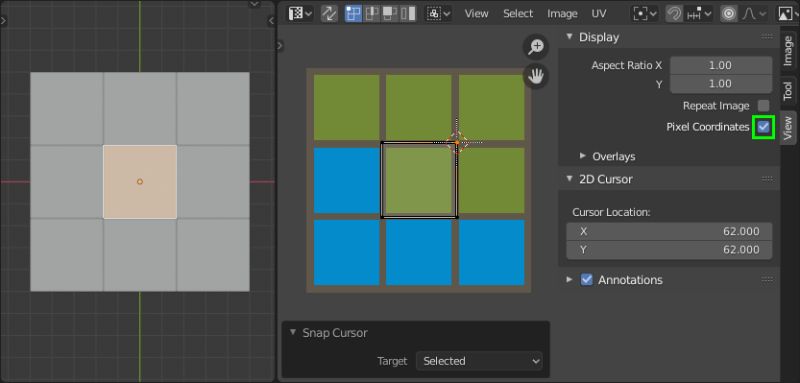Click the selected center UV face

click(x=419, y=180)
